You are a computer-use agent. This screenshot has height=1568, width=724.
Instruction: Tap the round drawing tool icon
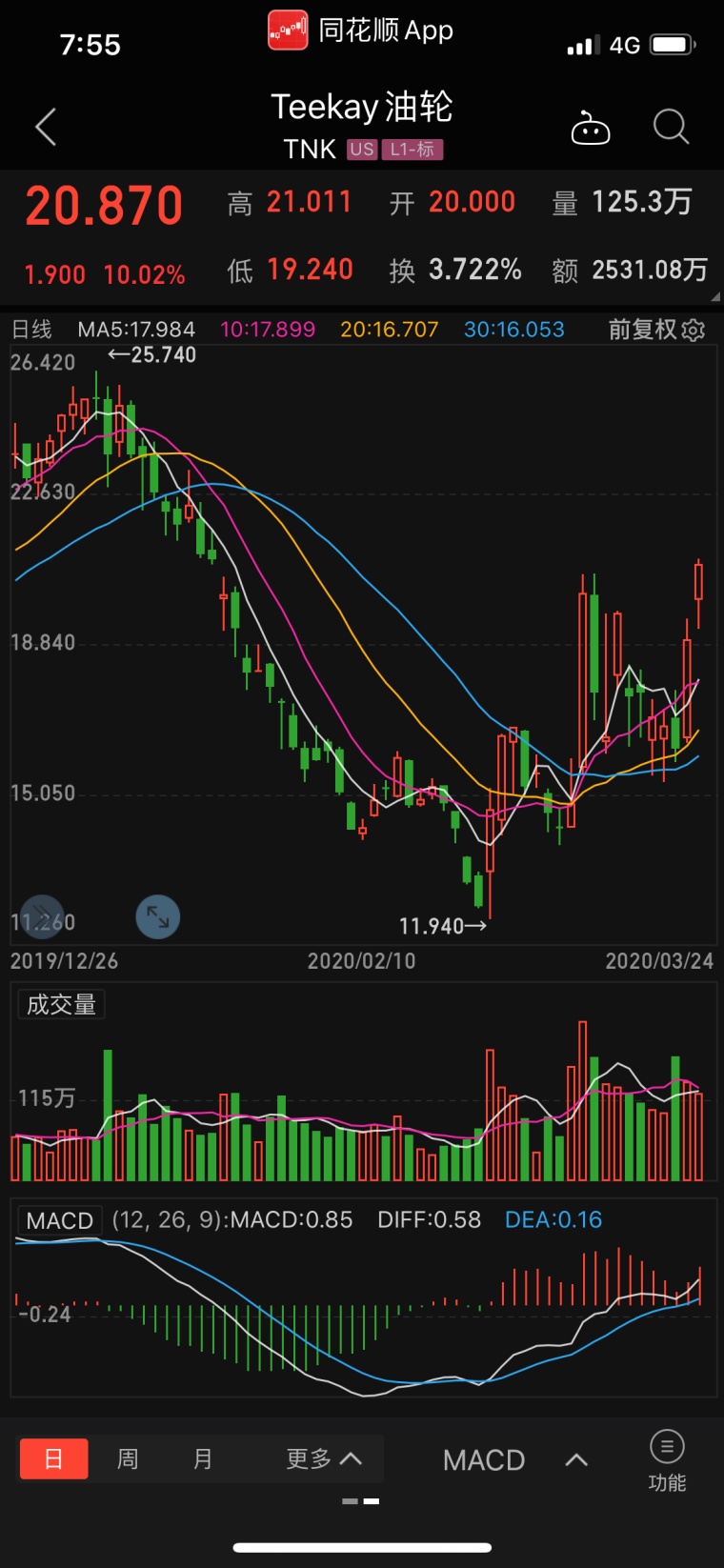pyautogui.click(x=42, y=917)
